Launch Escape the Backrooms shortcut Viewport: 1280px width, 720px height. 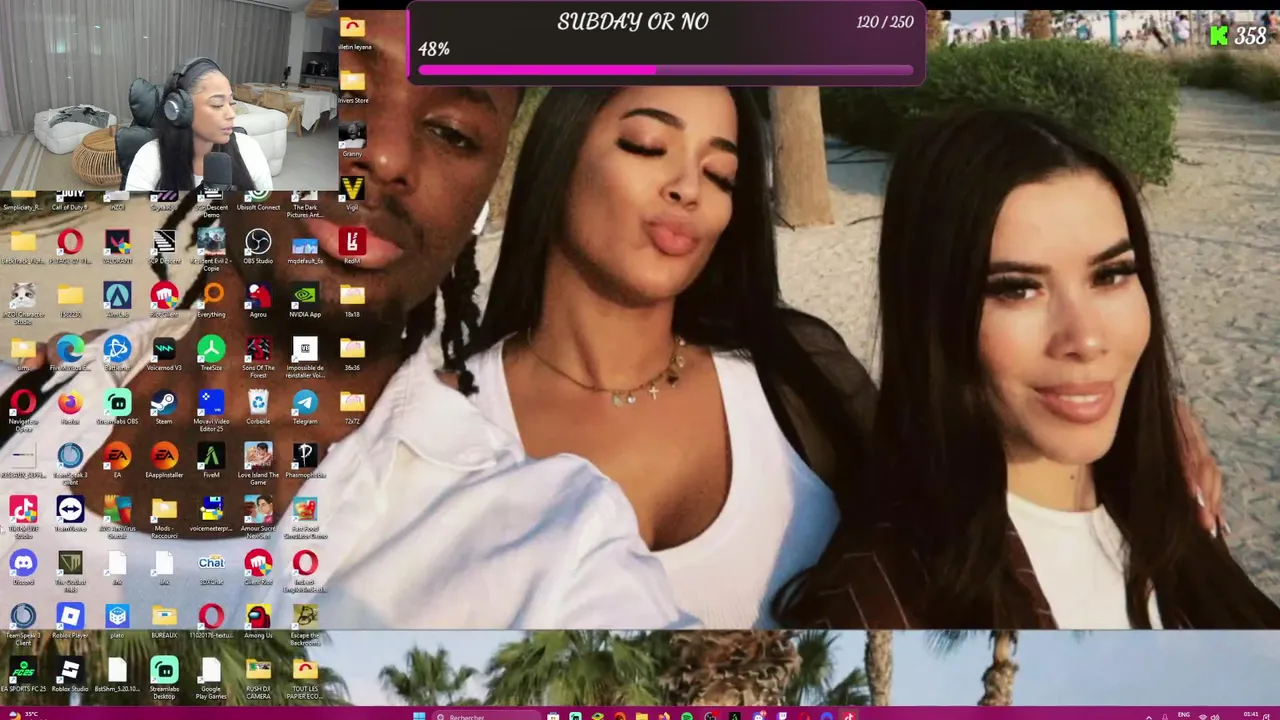pos(305,624)
